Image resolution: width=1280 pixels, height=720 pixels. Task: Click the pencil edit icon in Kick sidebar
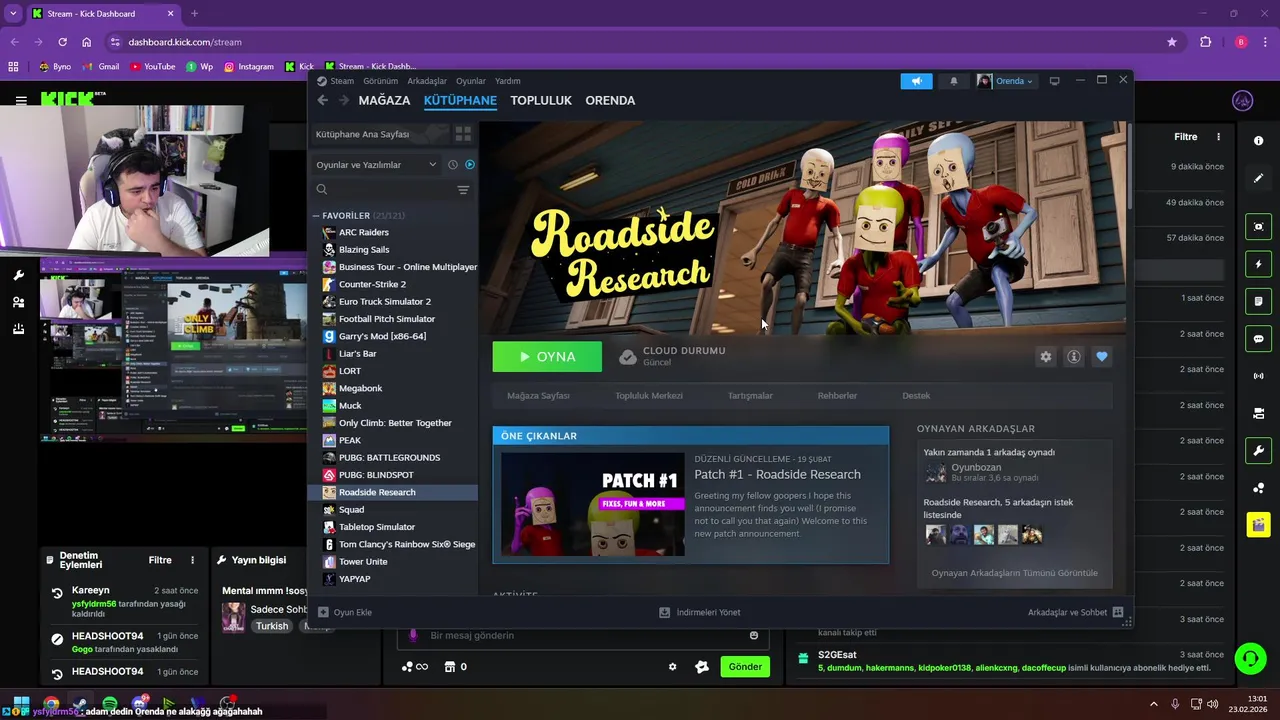click(1258, 178)
